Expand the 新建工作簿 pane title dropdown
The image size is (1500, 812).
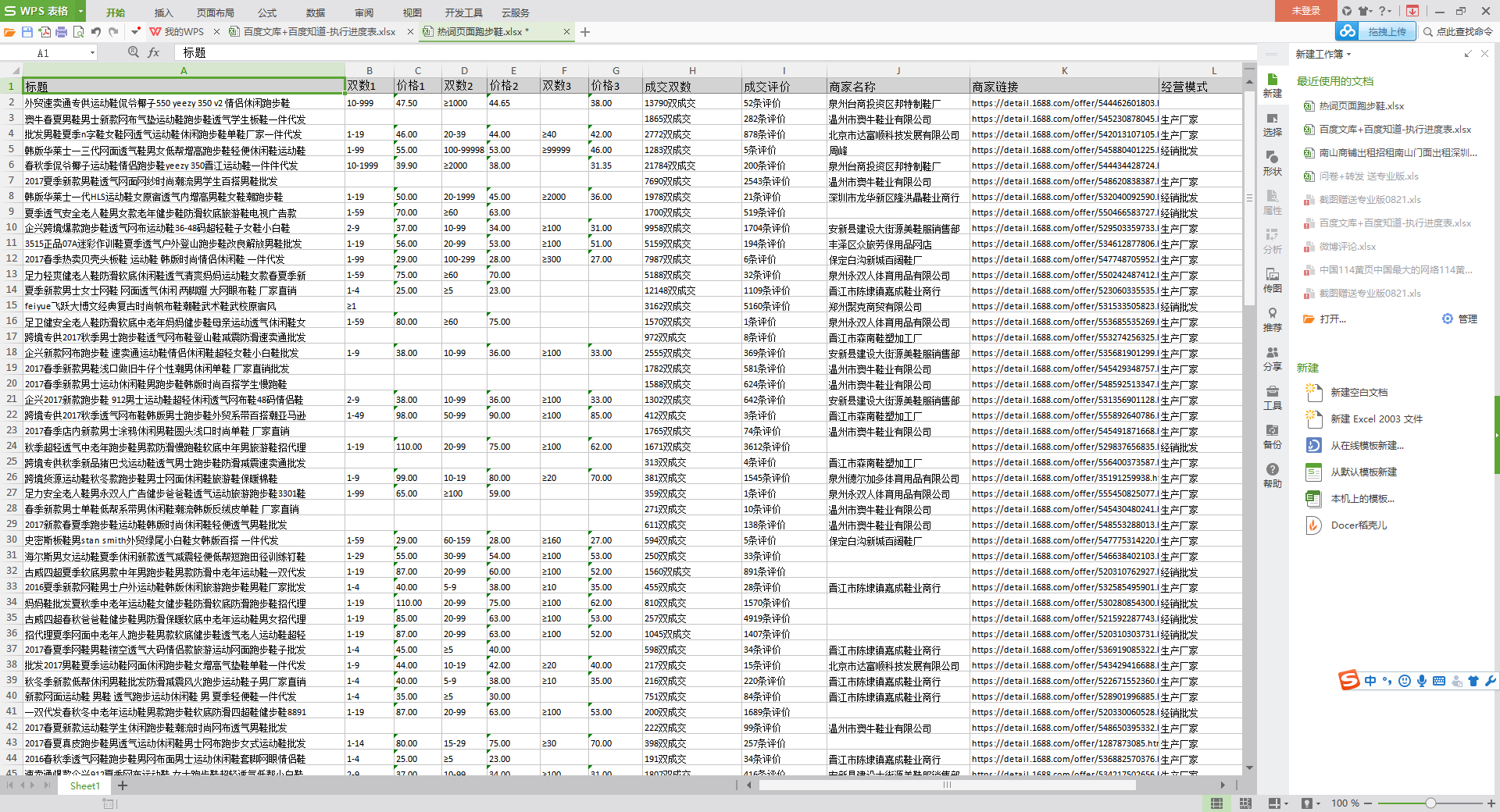point(1348,55)
